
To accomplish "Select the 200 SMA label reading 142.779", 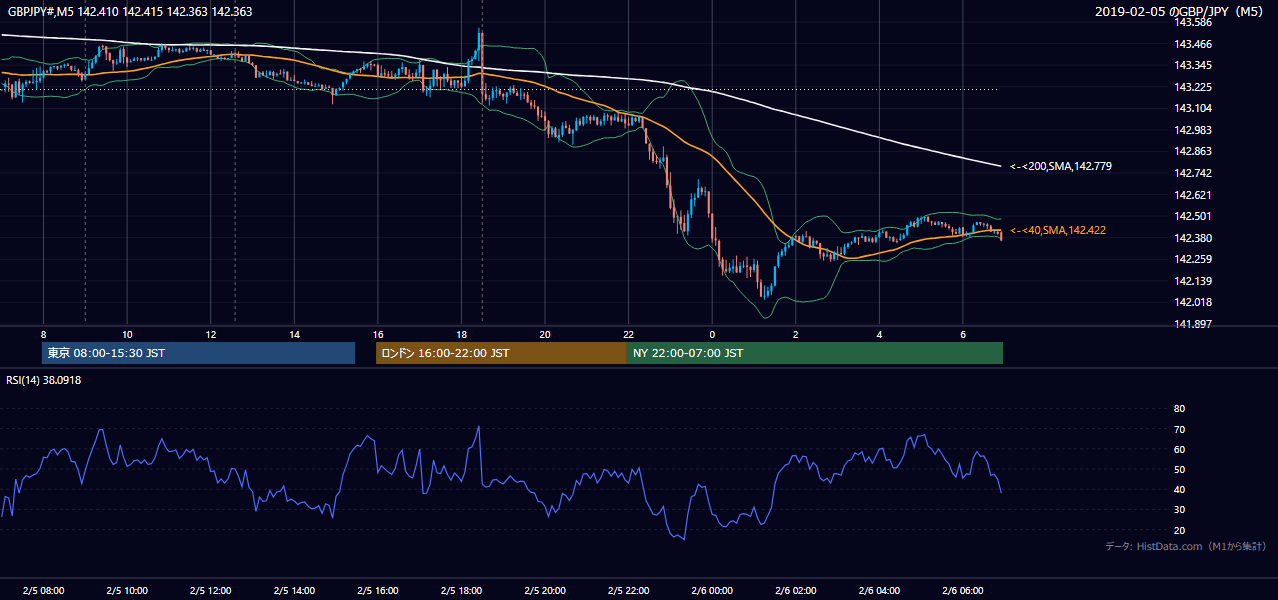I will pos(1062,166).
